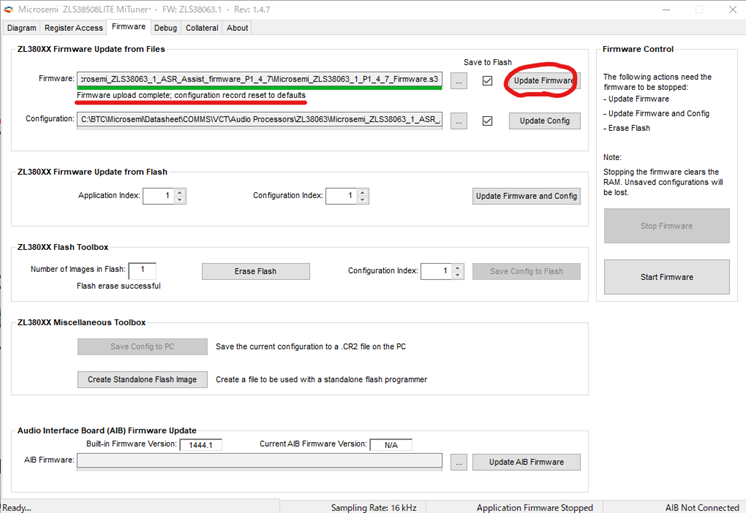The height and width of the screenshot is (513, 746).
Task: Open the Debug tab
Action: pos(165,28)
